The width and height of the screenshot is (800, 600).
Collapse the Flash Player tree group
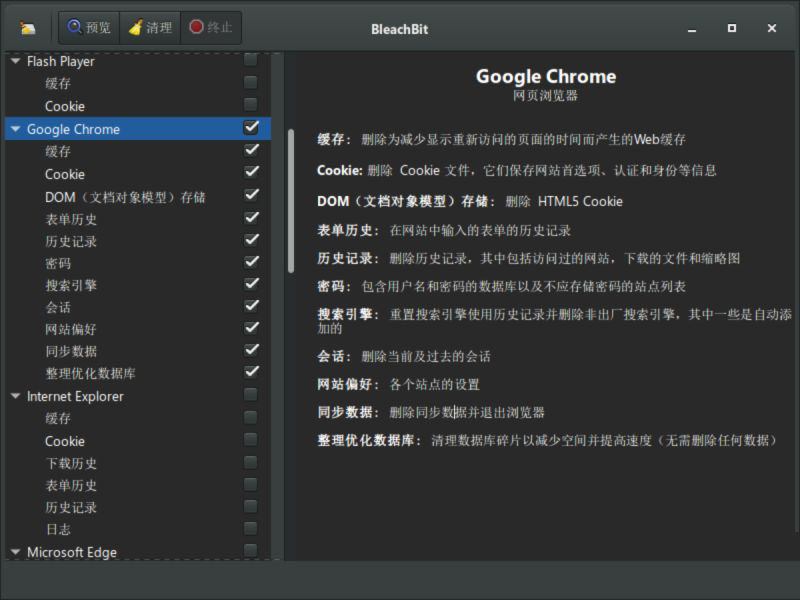[x=15, y=61]
